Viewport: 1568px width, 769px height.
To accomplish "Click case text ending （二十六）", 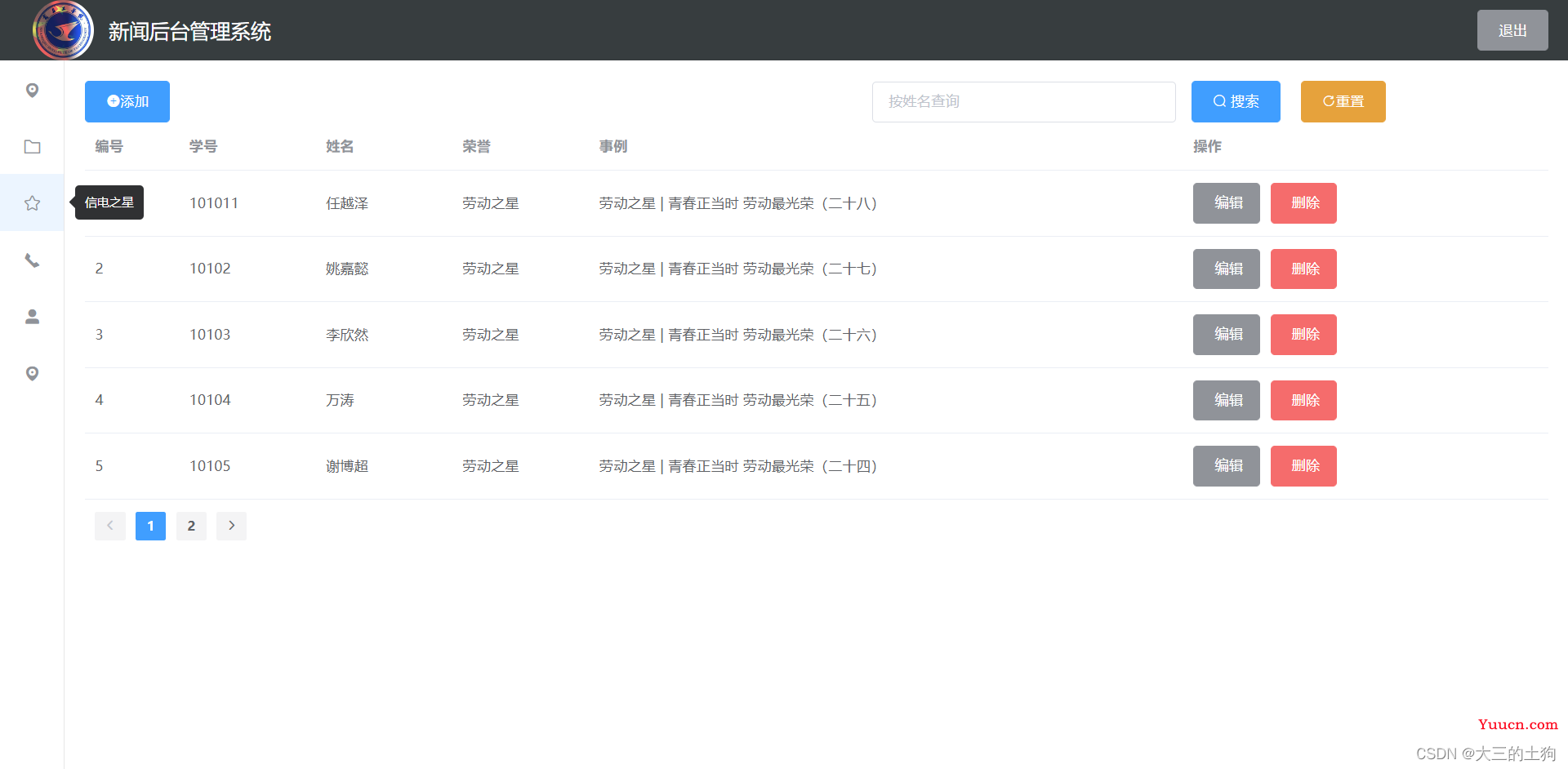I will (737, 335).
